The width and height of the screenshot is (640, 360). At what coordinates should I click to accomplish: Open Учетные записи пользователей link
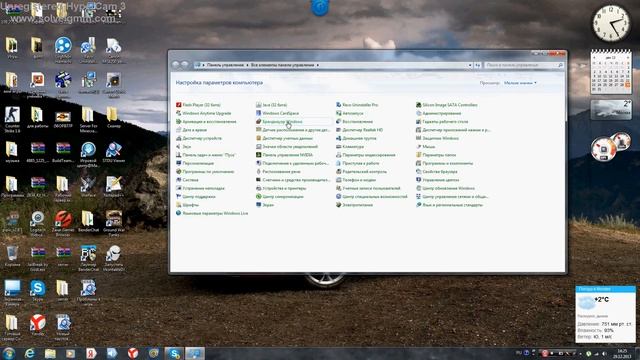[x=368, y=188]
